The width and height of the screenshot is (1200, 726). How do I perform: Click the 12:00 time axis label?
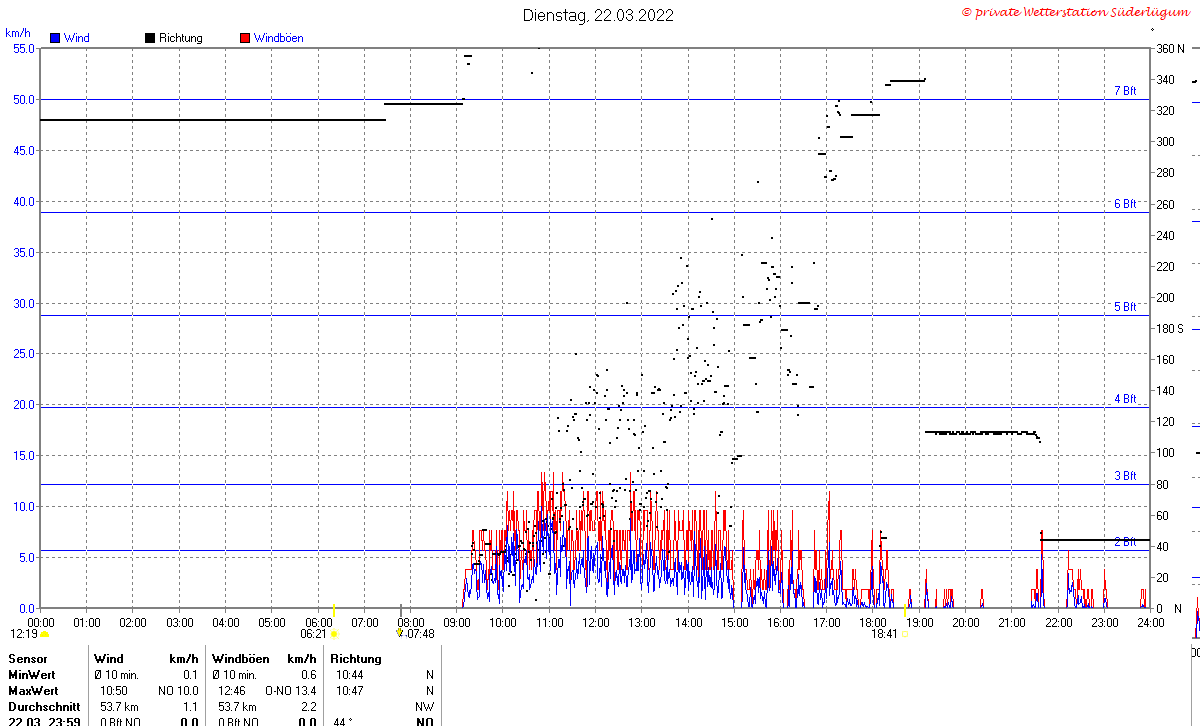[x=596, y=622]
